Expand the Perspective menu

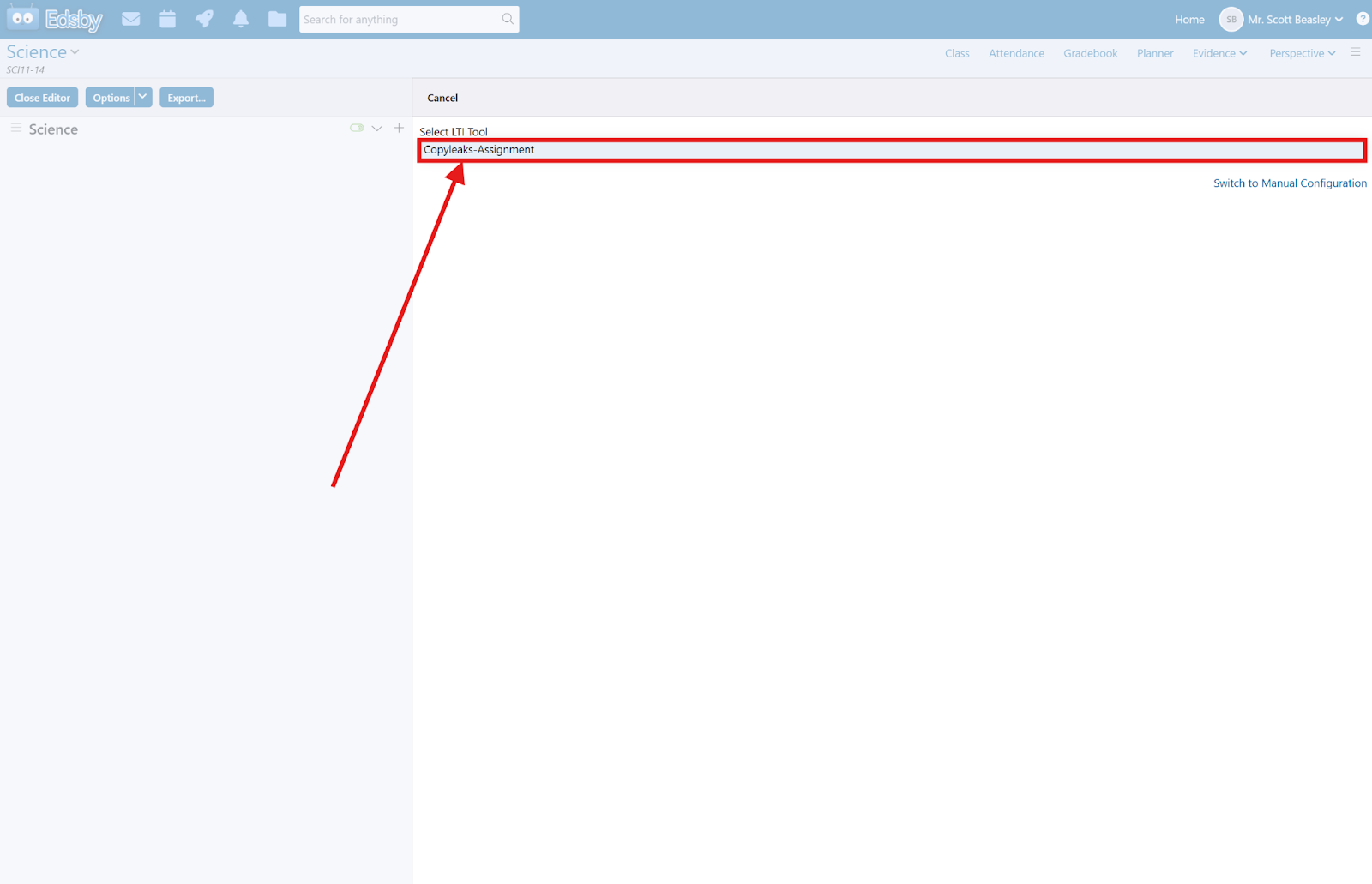coord(1302,53)
